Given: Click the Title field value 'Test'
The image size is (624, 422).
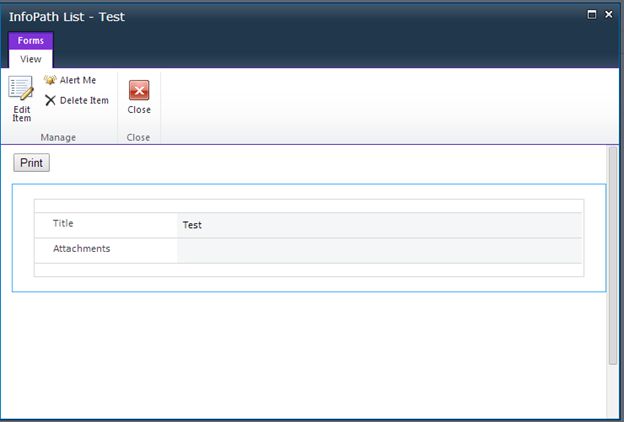Looking at the screenshot, I should pos(192,225).
